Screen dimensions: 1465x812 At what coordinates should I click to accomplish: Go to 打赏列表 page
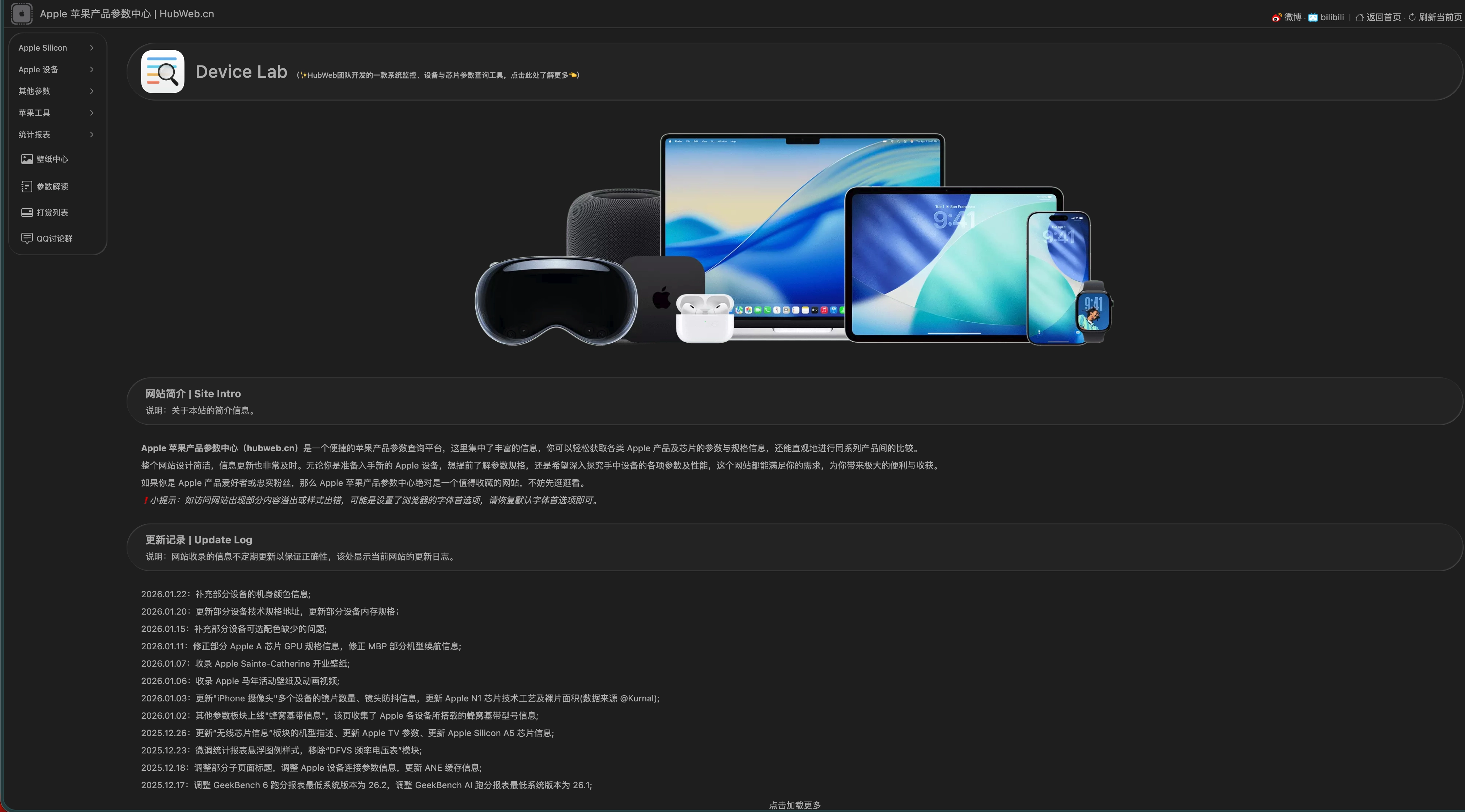click(x=52, y=213)
